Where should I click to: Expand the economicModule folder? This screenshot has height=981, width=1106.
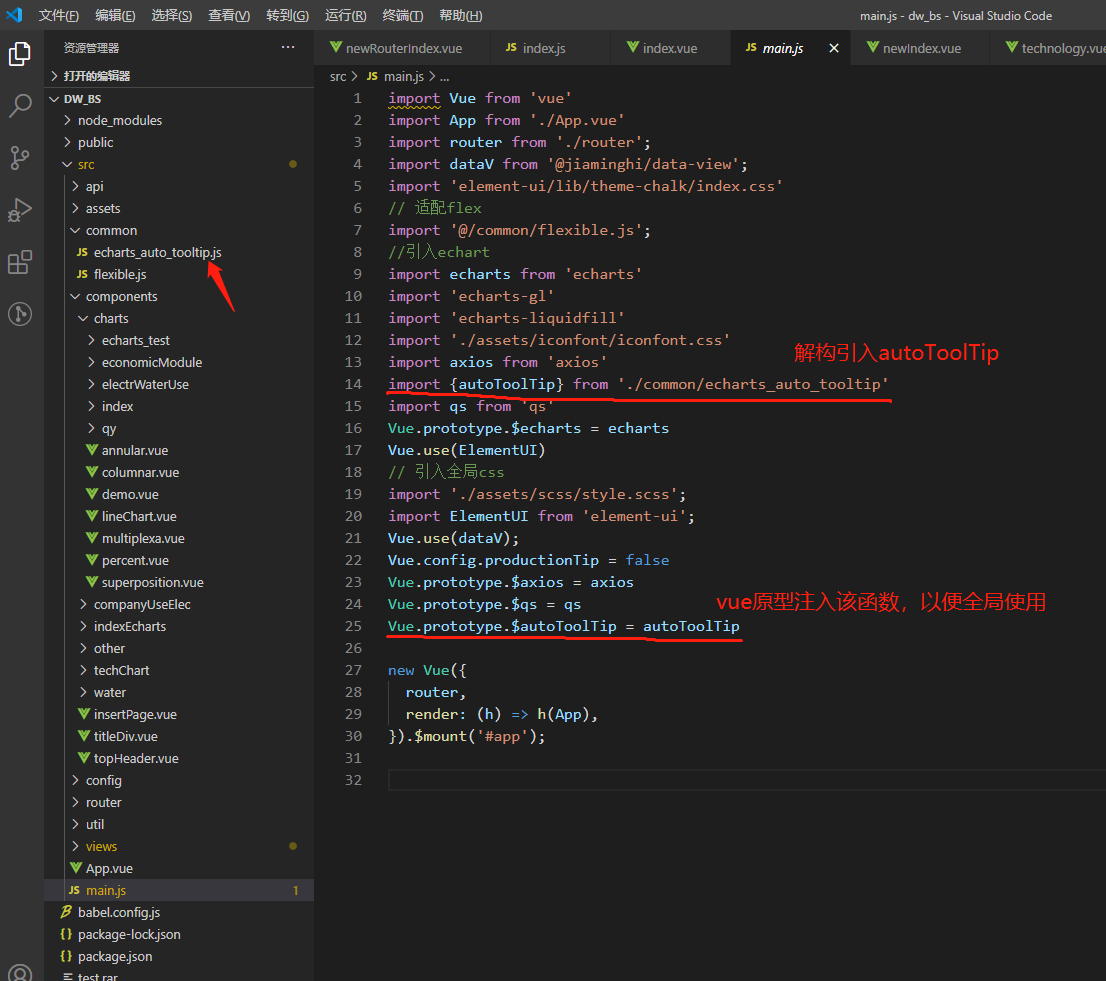(179, 362)
